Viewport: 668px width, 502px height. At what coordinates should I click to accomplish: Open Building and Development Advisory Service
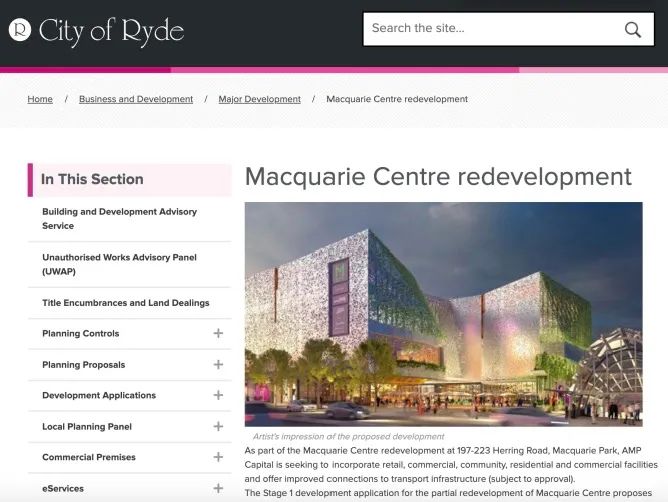pos(120,219)
